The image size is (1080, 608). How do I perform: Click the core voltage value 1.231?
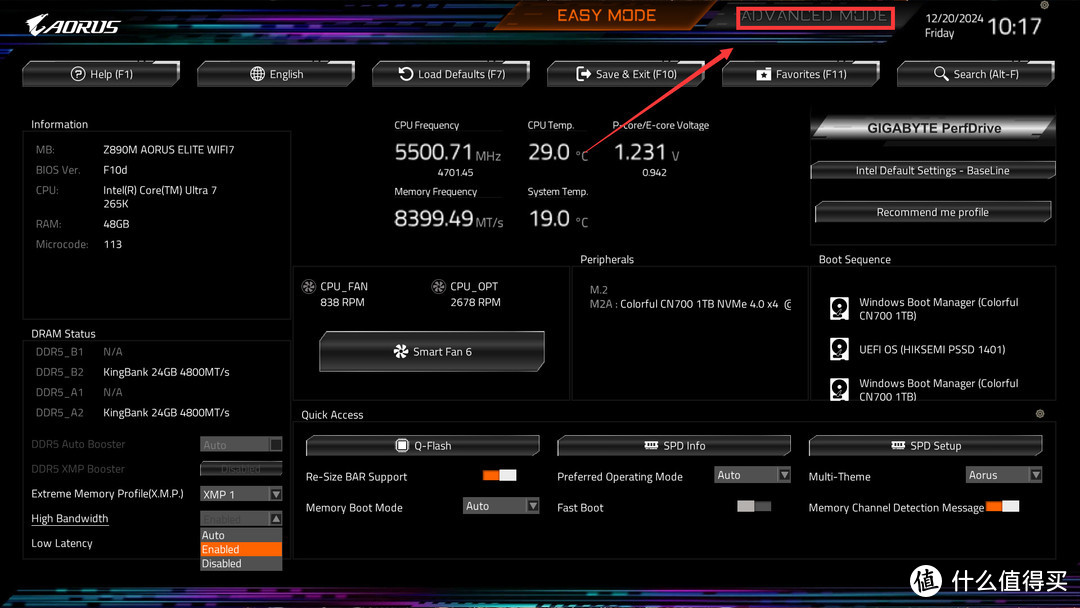tap(640, 152)
